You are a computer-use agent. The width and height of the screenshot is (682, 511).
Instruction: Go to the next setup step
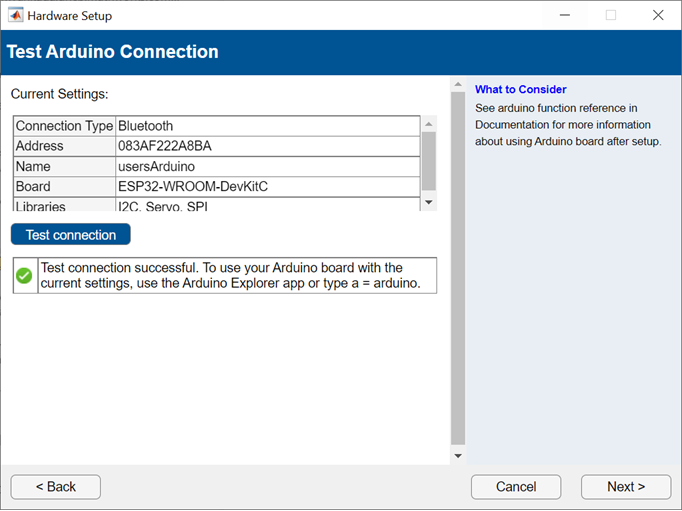pyautogui.click(x=625, y=487)
